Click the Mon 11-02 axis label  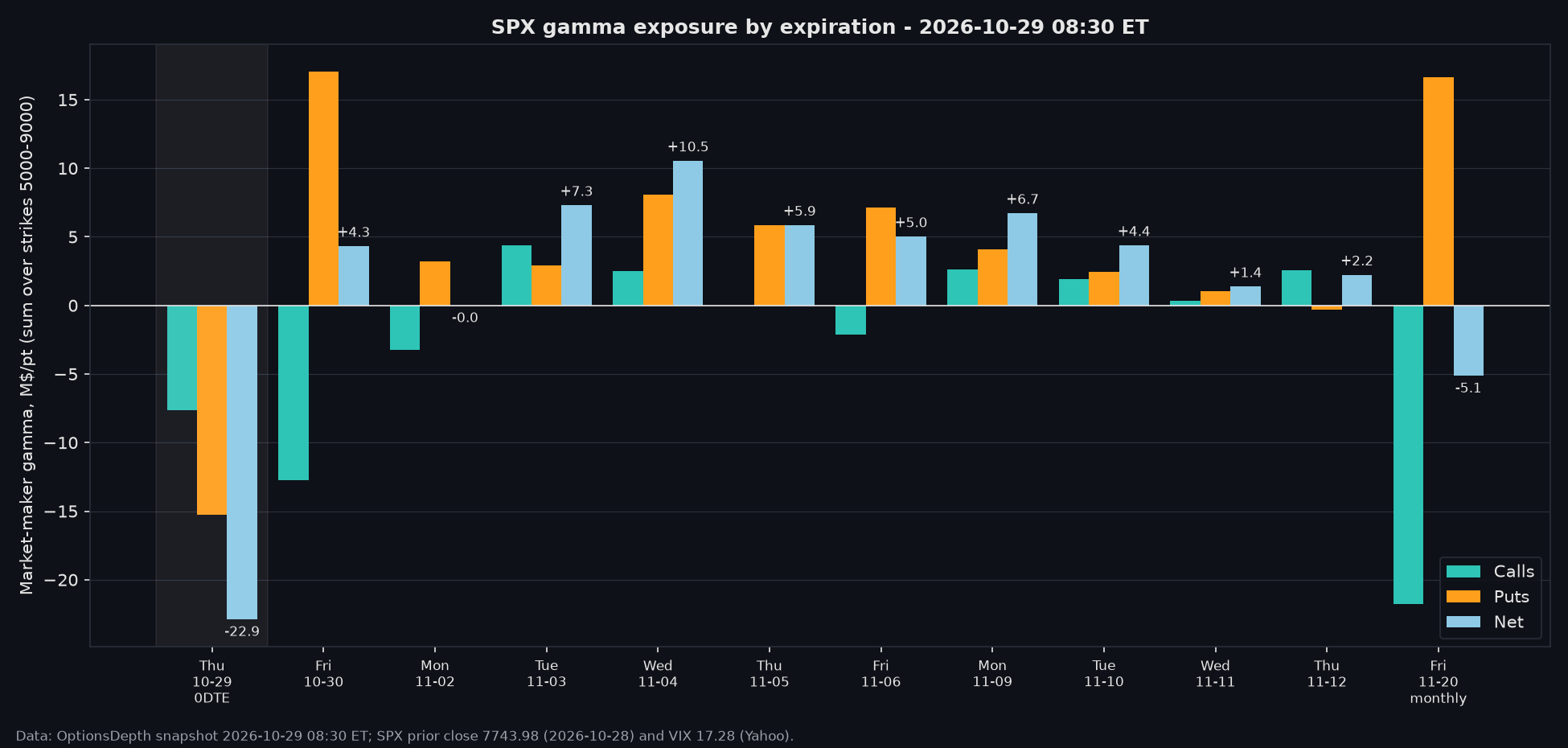(435, 674)
